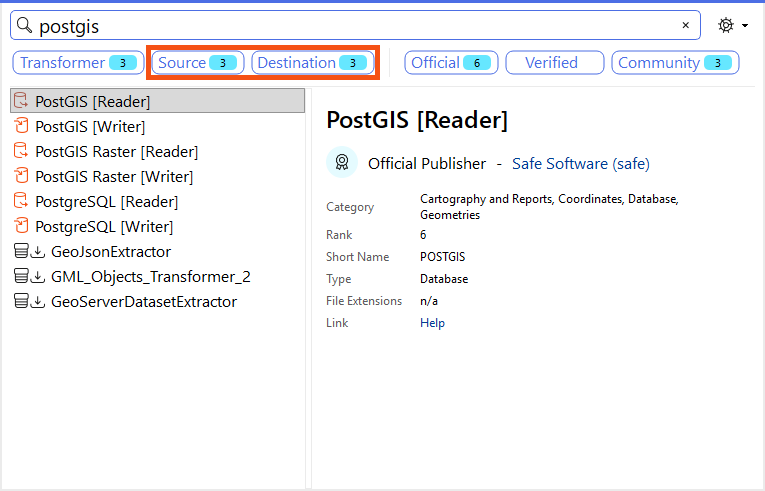This screenshot has width=765, height=491.
Task: Toggle the Official filter
Action: 451,63
